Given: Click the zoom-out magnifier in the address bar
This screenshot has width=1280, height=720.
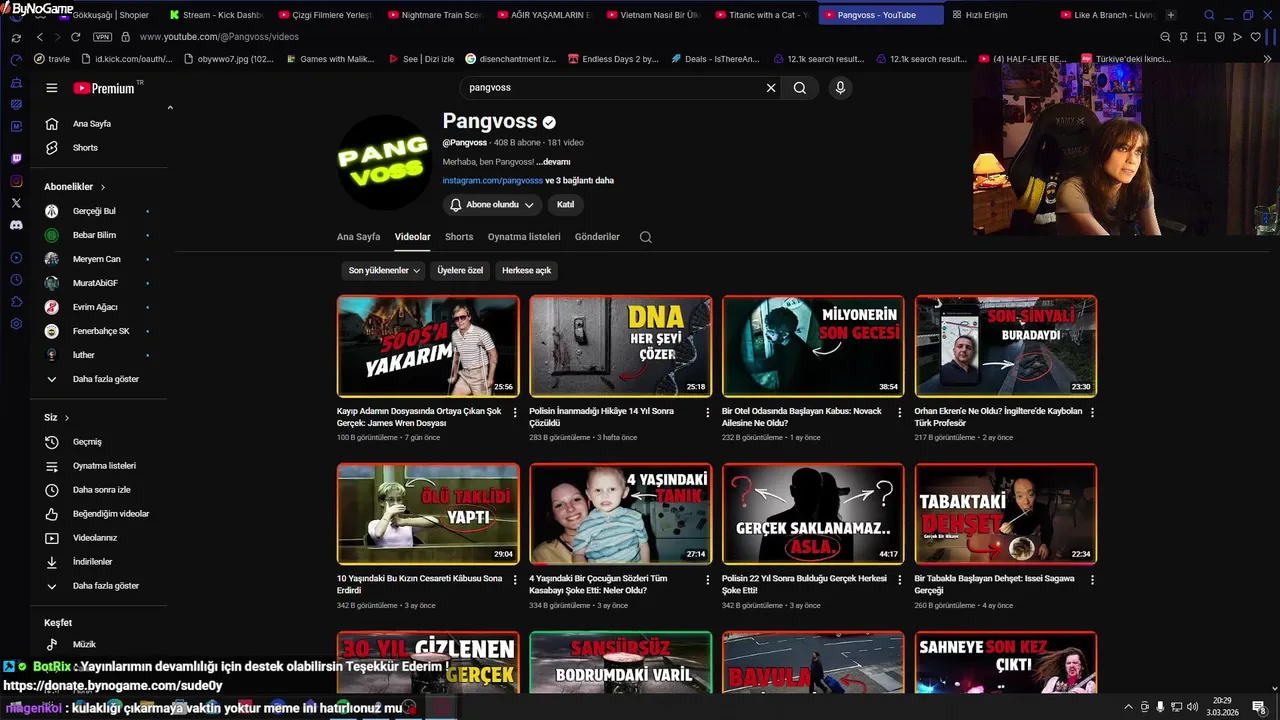Looking at the screenshot, I should click(1165, 37).
